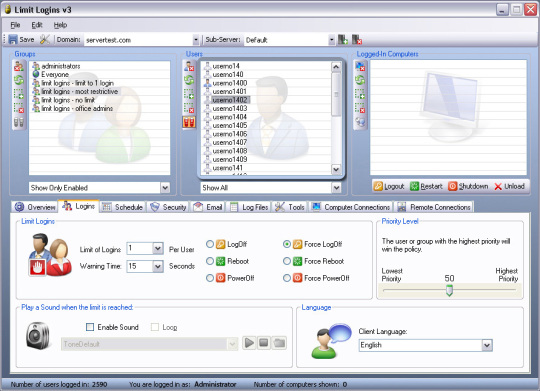The height and width of the screenshot is (391, 540).
Task: Refresh the Groups list
Action: tap(19, 80)
